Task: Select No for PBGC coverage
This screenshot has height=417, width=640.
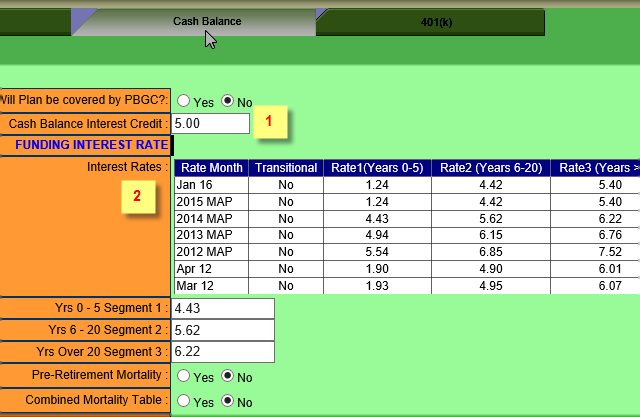Action: (x=227, y=101)
